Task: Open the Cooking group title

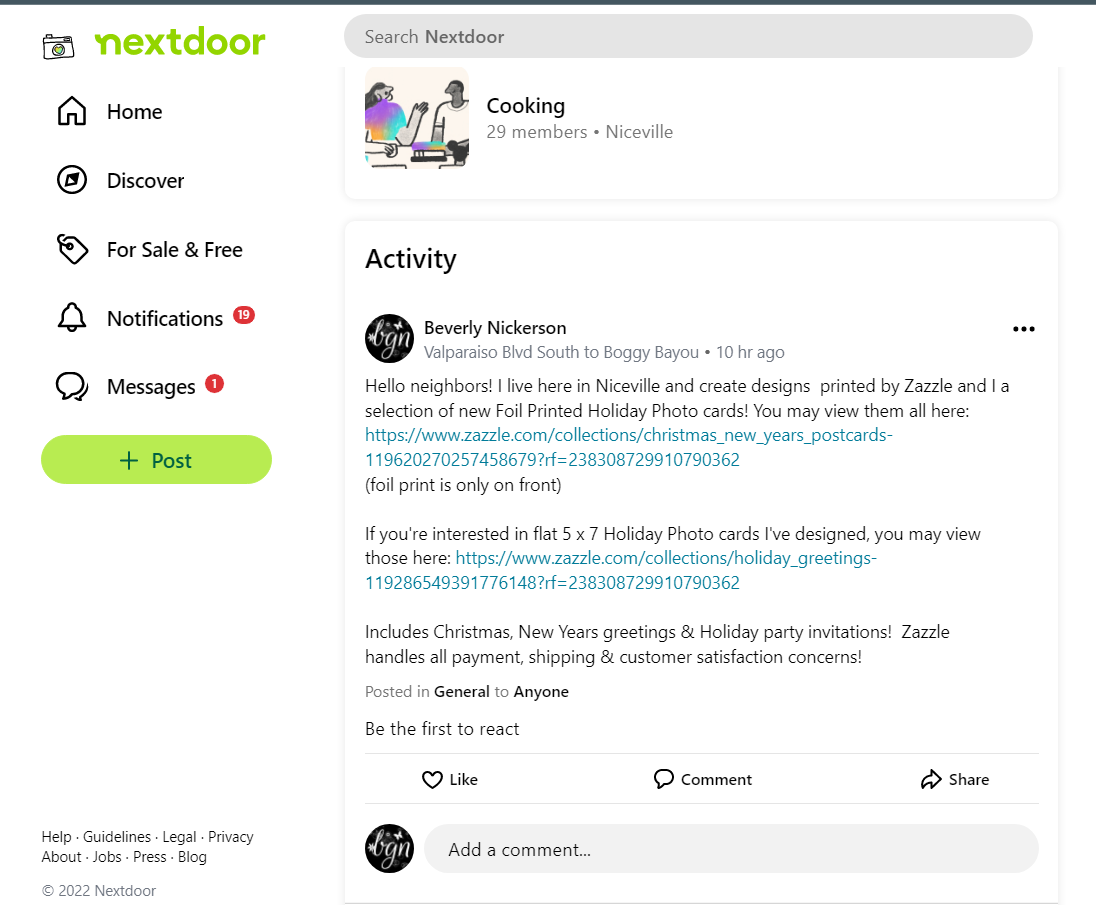Action: (x=526, y=106)
